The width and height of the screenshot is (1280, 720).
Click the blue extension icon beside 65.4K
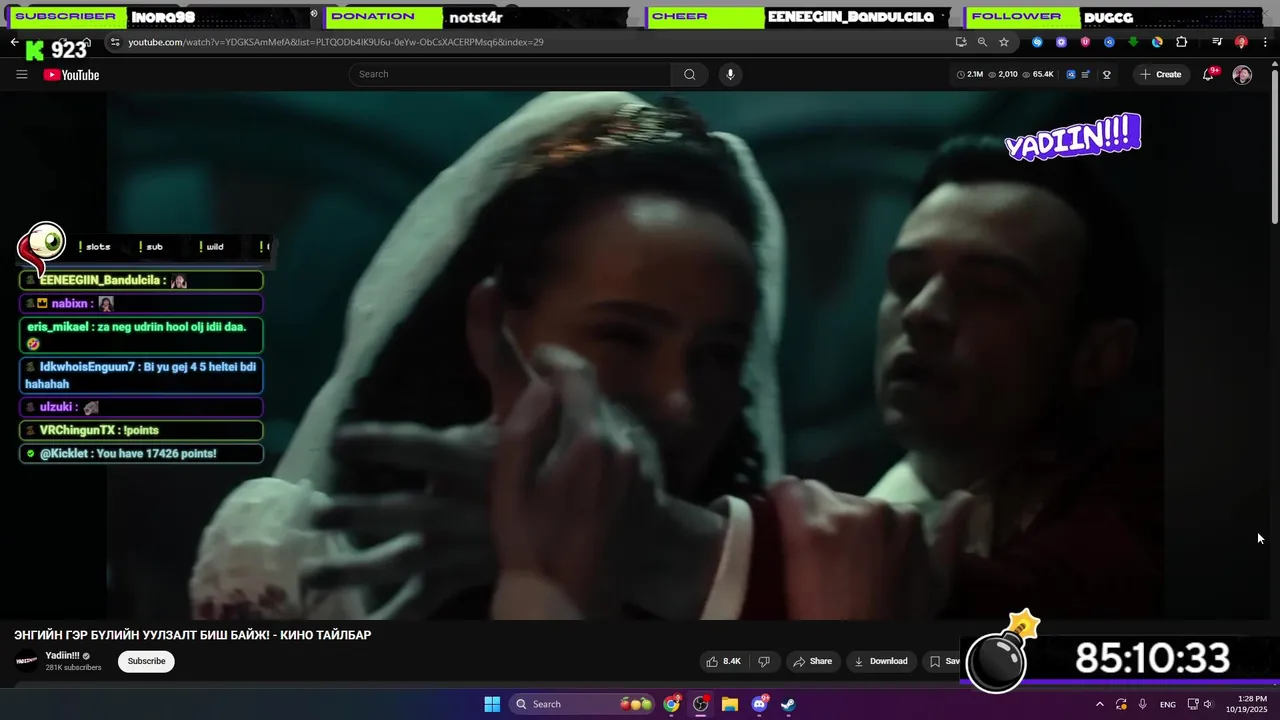pos(1071,74)
